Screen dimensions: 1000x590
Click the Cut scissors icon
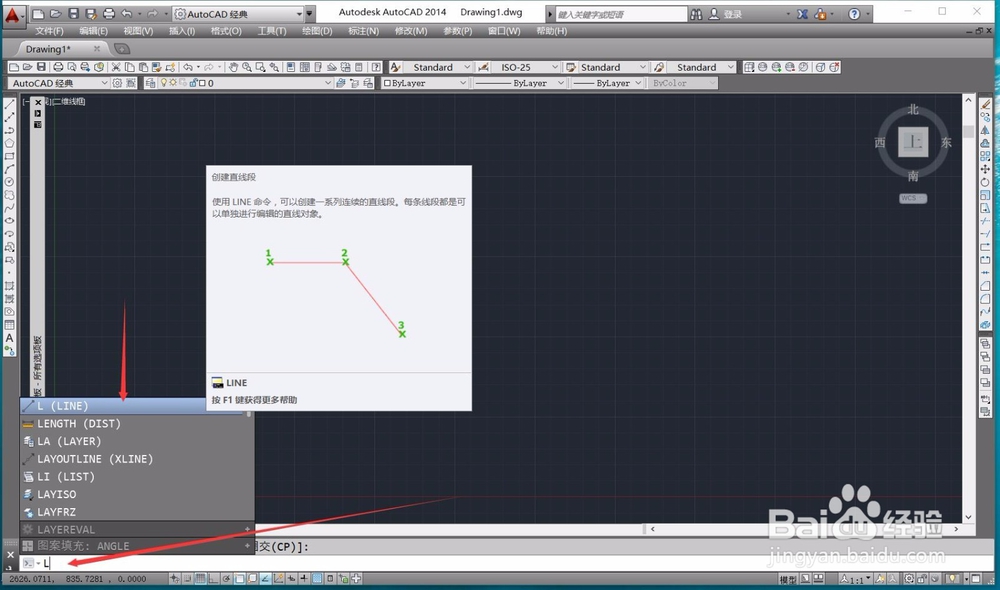(115, 67)
